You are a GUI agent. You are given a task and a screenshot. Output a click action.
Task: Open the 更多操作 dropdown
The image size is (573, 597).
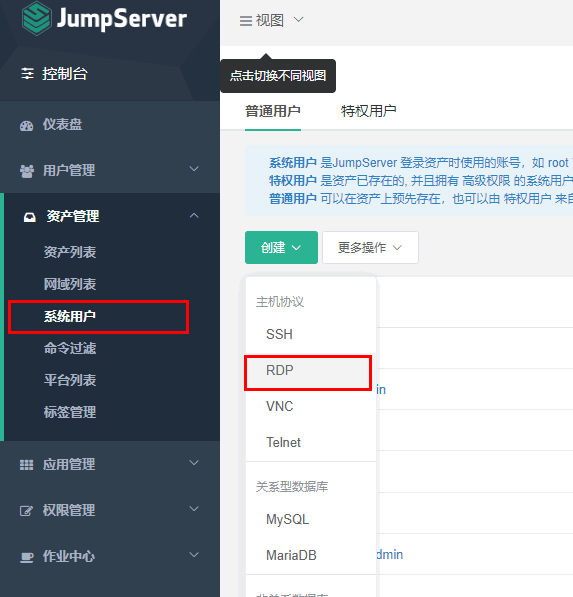pos(370,247)
